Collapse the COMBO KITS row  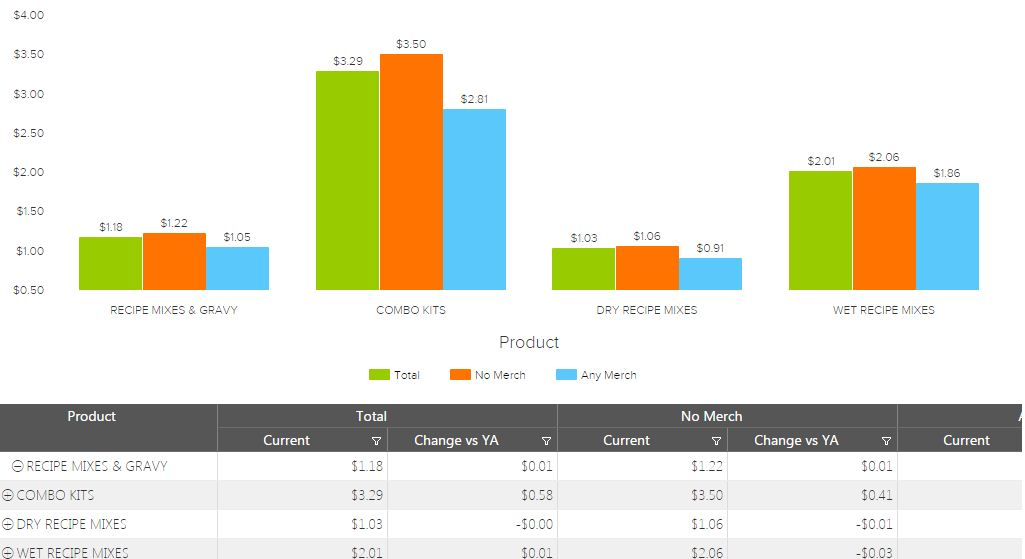point(8,496)
